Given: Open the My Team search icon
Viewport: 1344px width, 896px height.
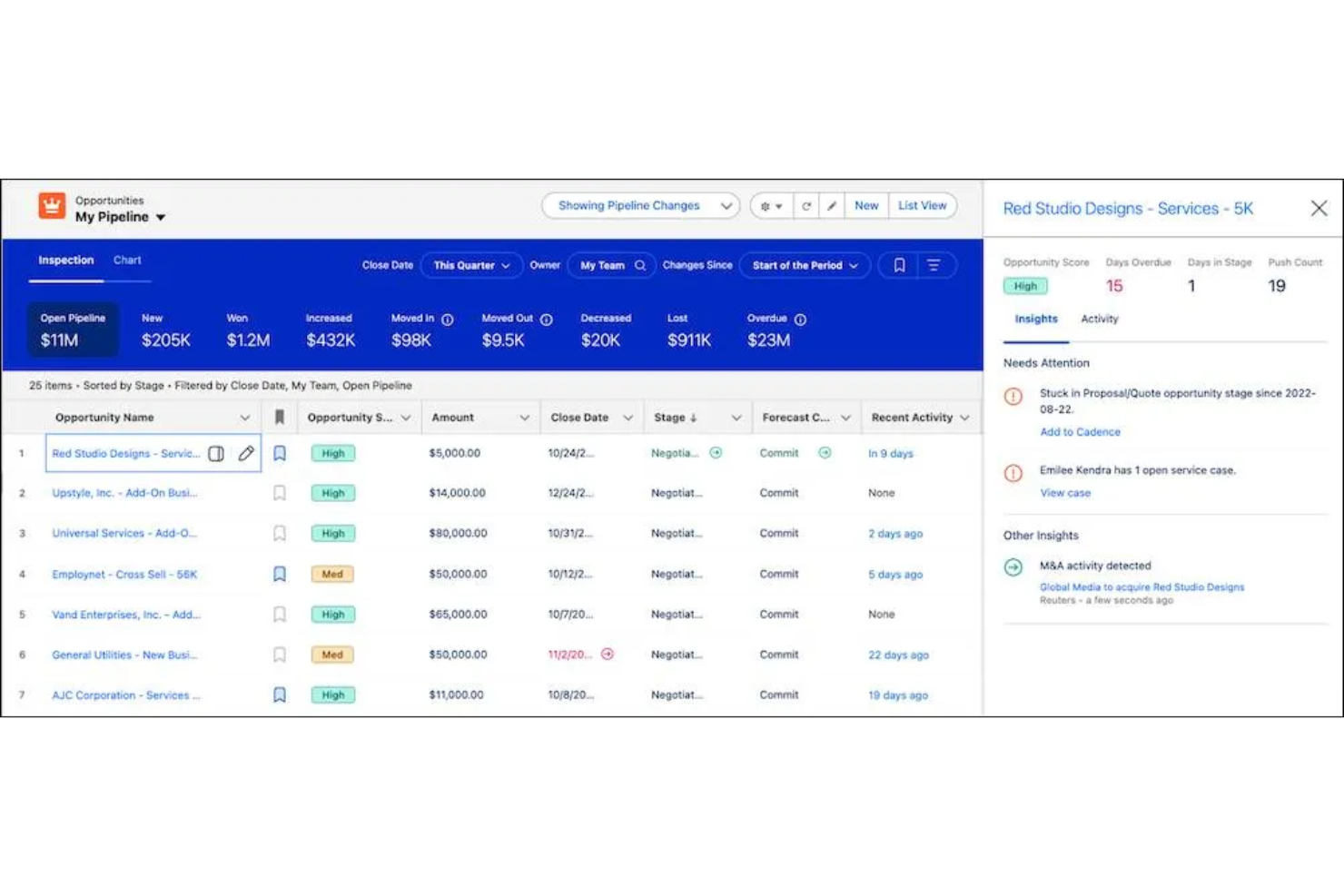Looking at the screenshot, I should click(640, 265).
